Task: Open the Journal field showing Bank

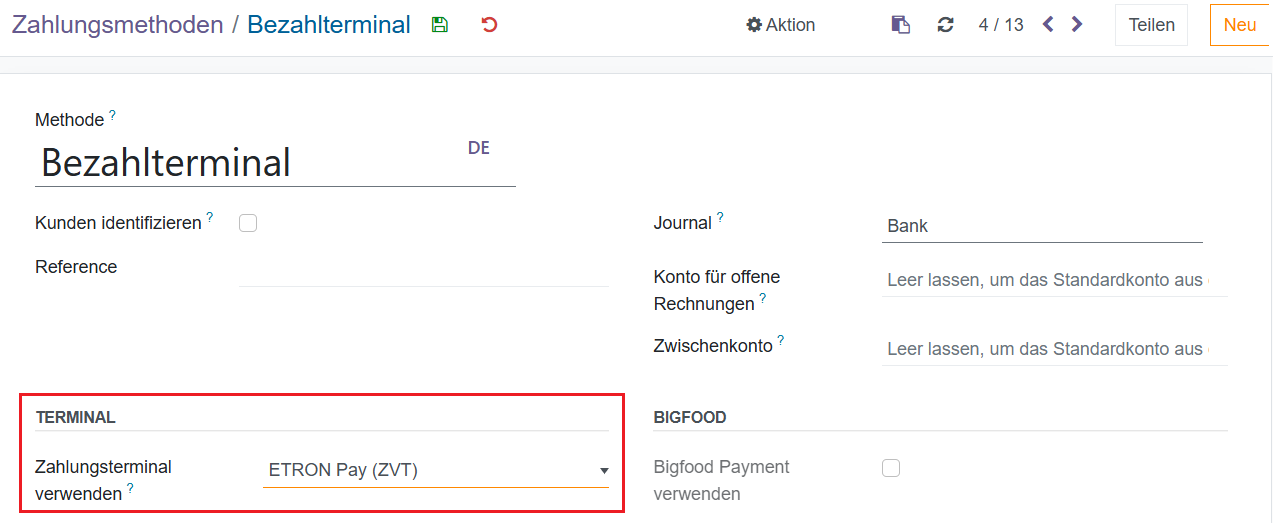Action: (x=1042, y=226)
